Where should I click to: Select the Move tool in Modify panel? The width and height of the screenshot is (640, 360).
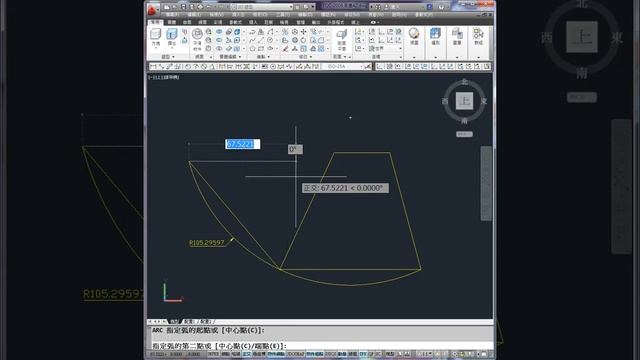(304, 32)
